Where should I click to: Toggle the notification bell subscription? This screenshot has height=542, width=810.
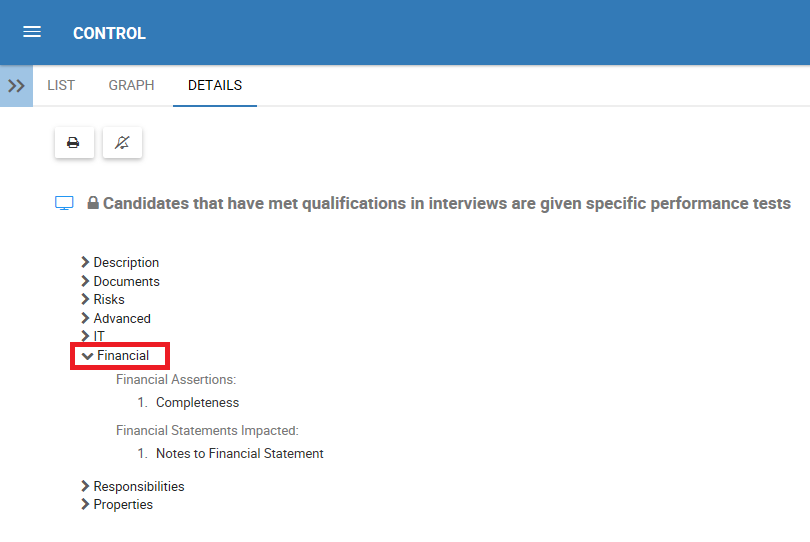(122, 143)
